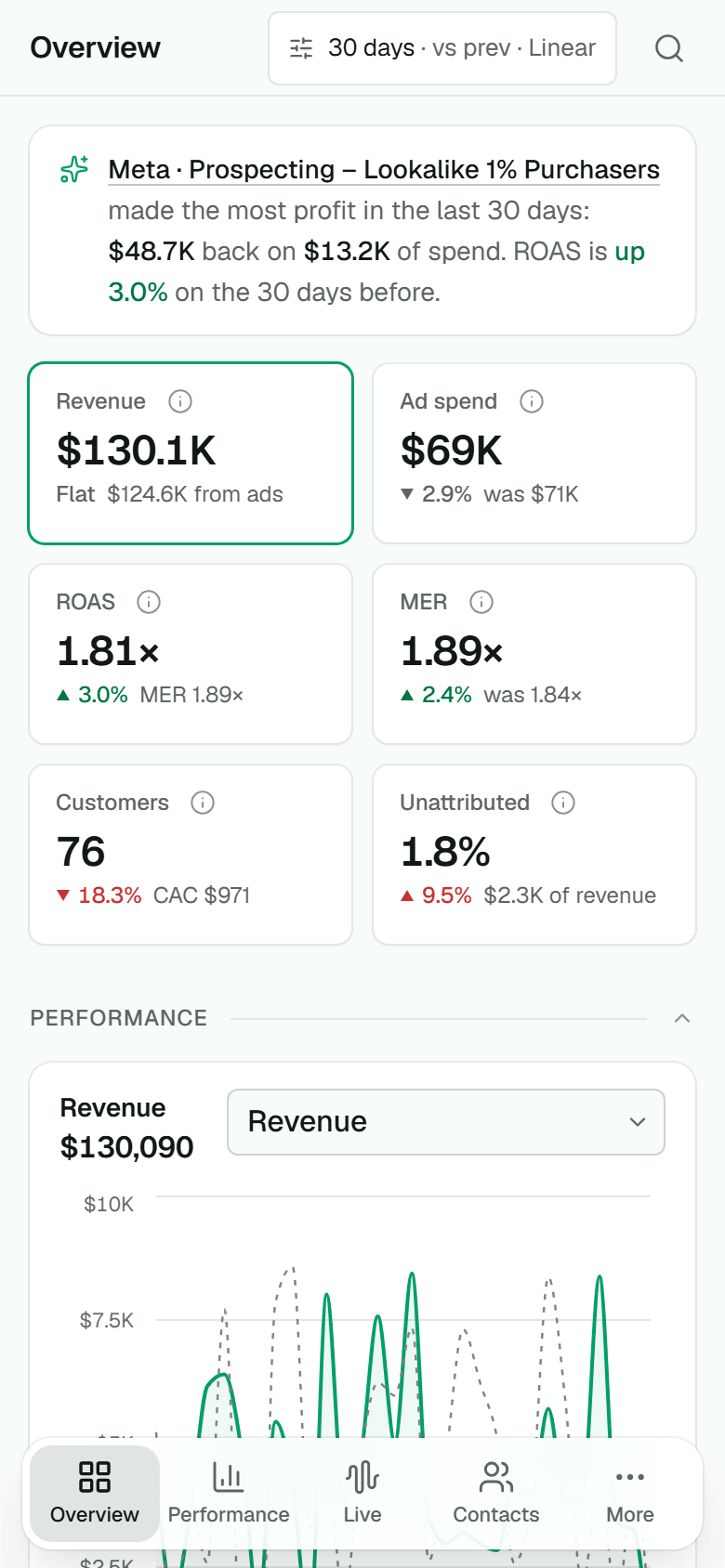
Task: Show info for MER metric
Action: pos(481,602)
